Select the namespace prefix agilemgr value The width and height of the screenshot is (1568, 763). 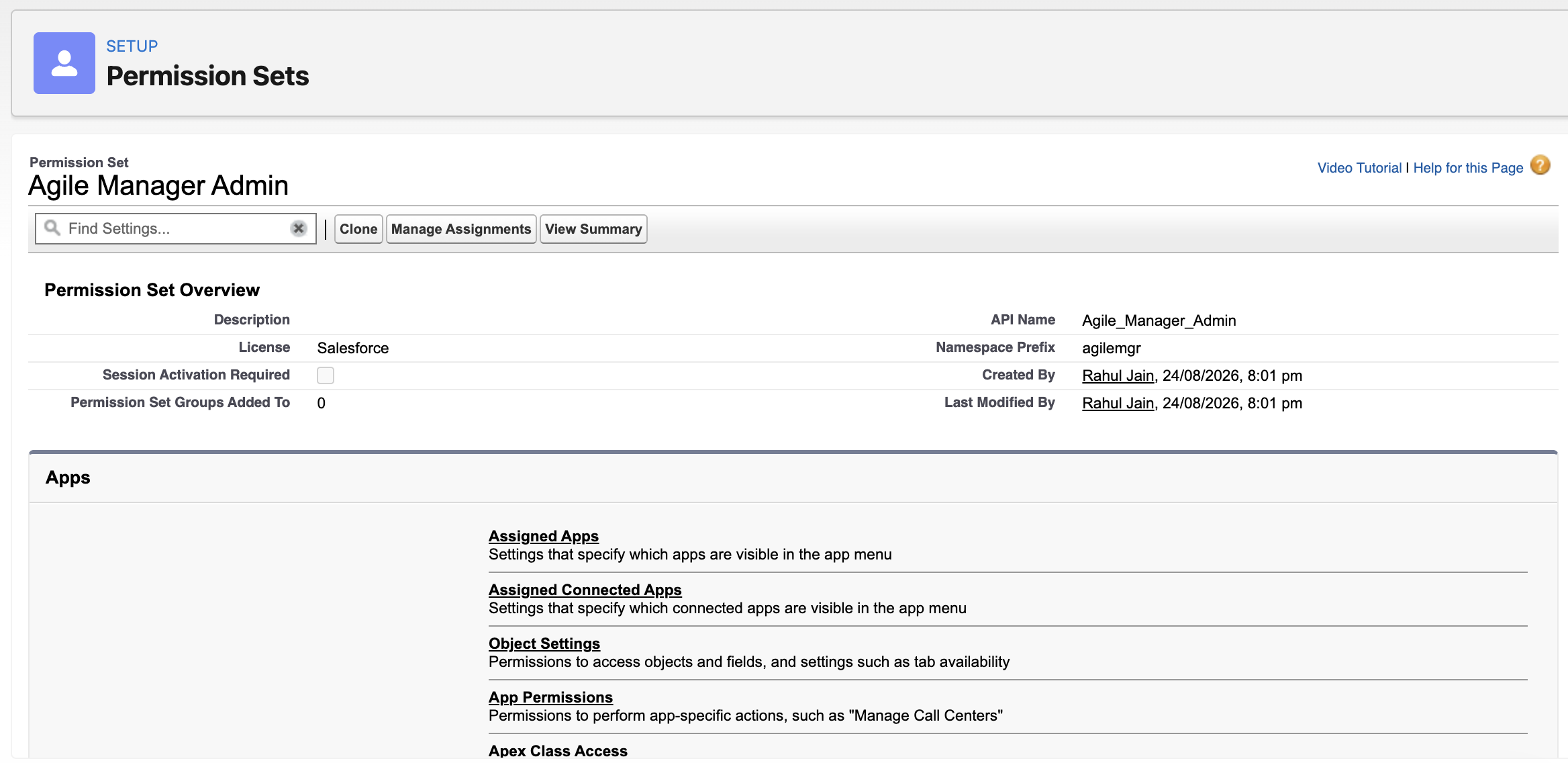(x=1111, y=348)
